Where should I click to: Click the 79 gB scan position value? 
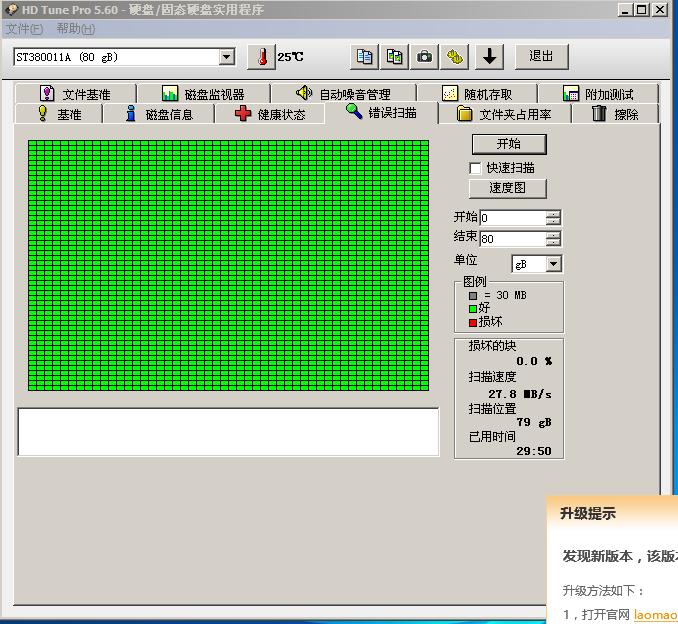(534, 422)
